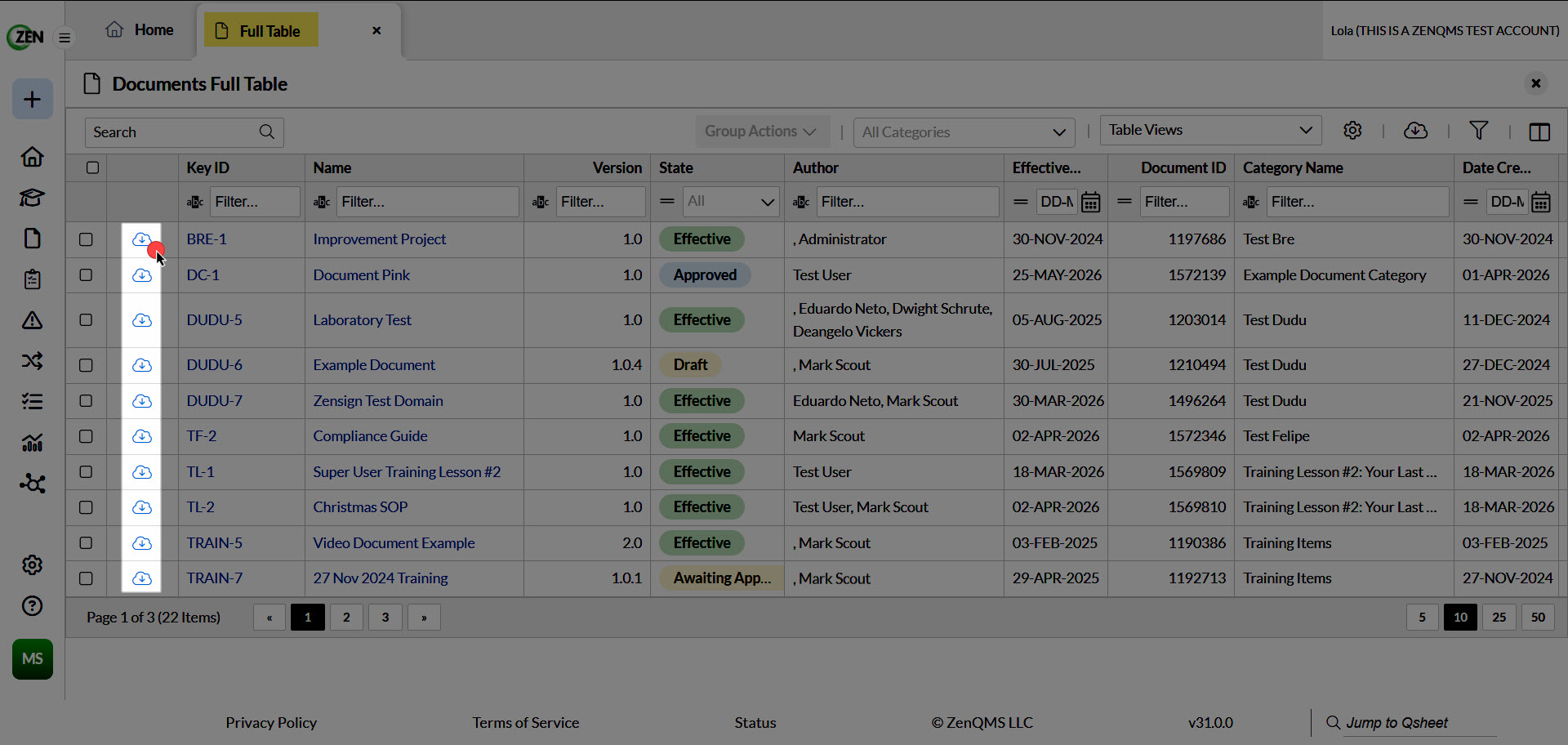Screen dimensions: 1568x745
Task: Click the Category Name filter field
Action: (x=1357, y=202)
